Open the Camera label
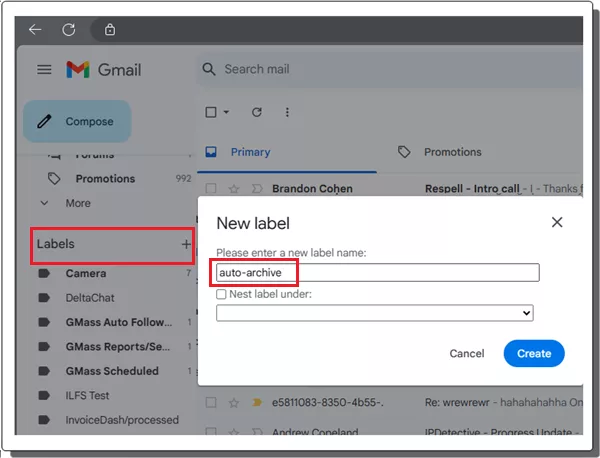Screen dimensions: 600x458 pyautogui.click(x=86, y=273)
